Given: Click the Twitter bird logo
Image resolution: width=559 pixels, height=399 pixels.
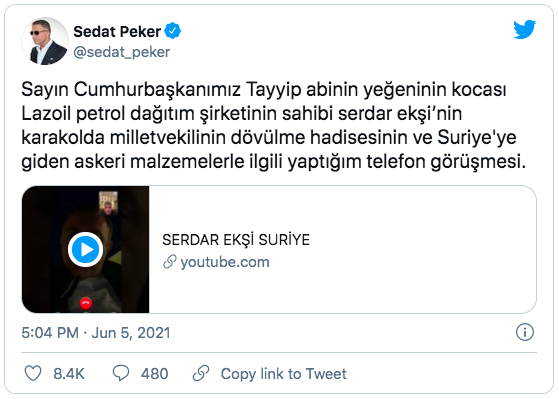Looking at the screenshot, I should [524, 30].
